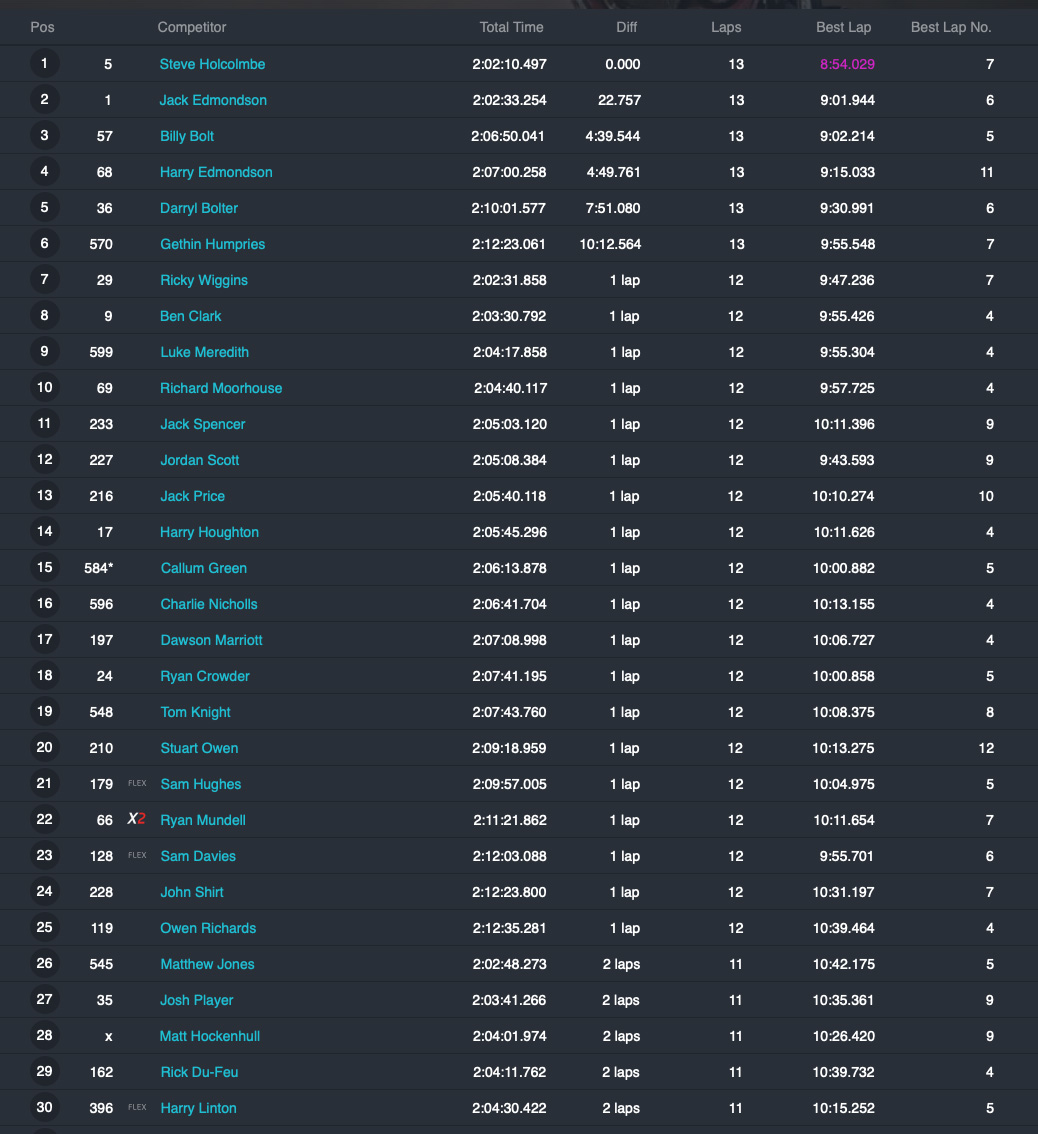Screen dimensions: 1038x1134
Task: Click the purple fastest lap 8:54.029
Action: pyautogui.click(x=847, y=64)
